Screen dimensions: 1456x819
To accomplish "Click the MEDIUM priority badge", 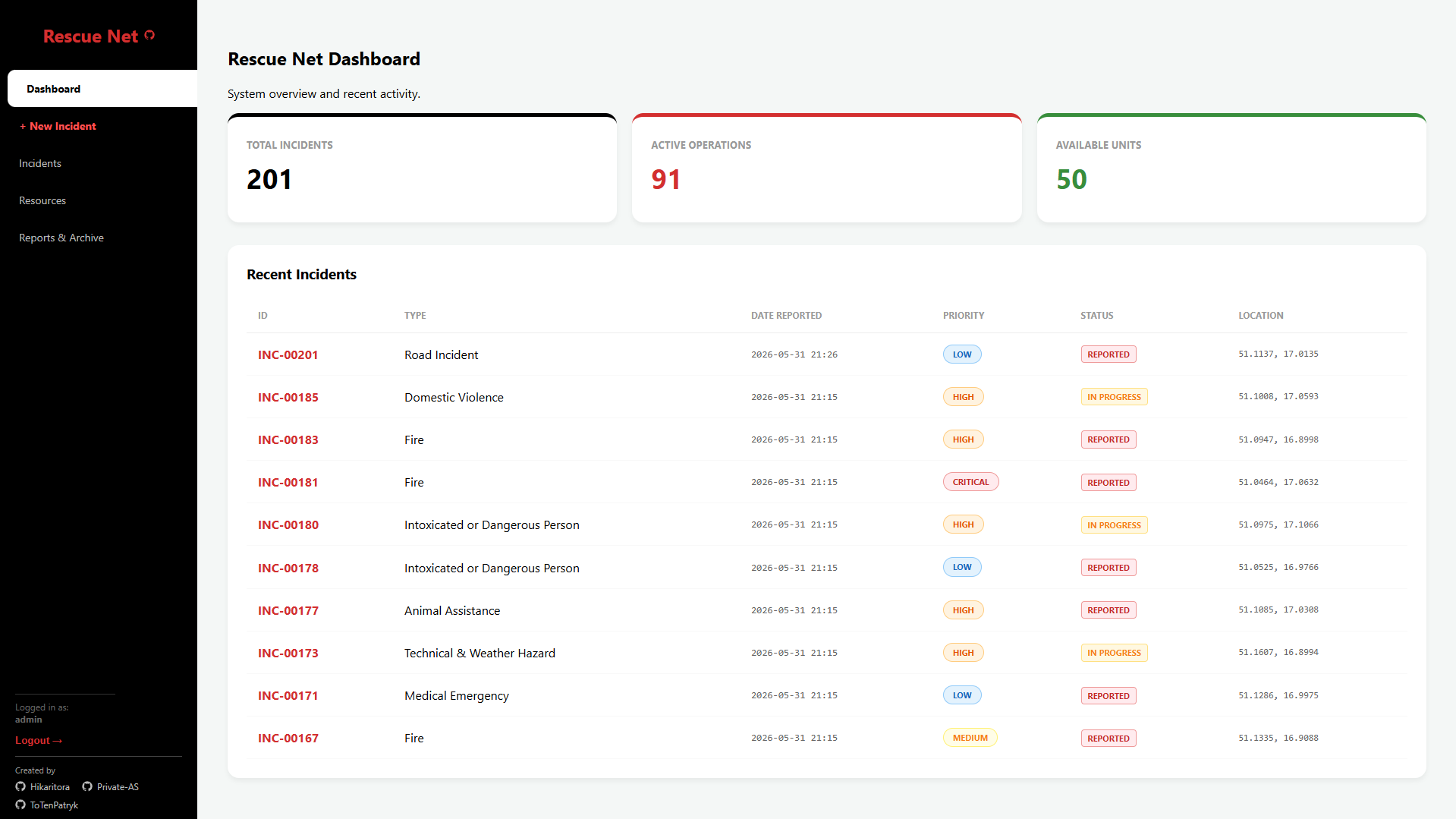I will [x=970, y=738].
